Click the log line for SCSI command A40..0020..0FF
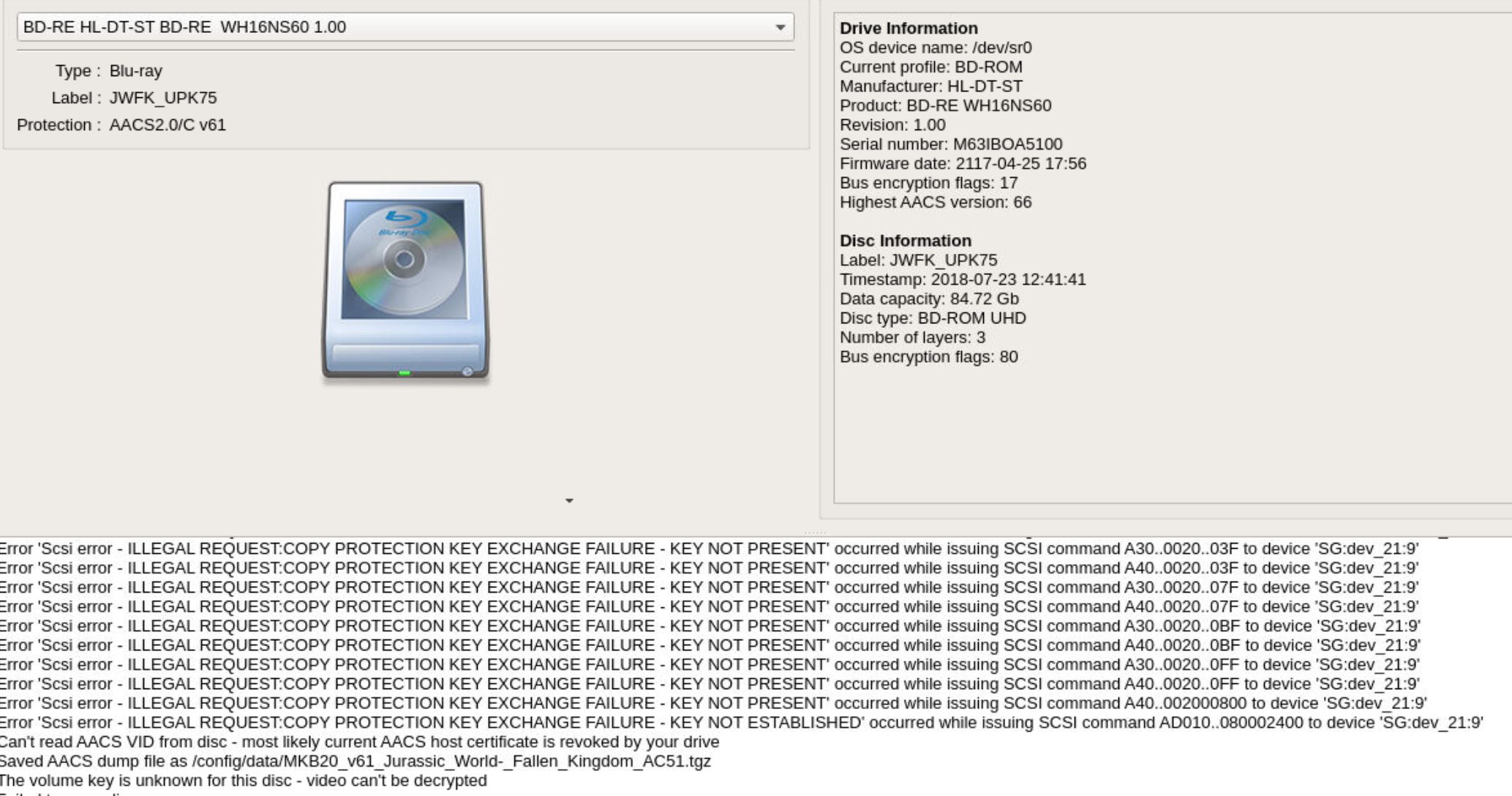This screenshot has width=1512, height=796. point(710,684)
